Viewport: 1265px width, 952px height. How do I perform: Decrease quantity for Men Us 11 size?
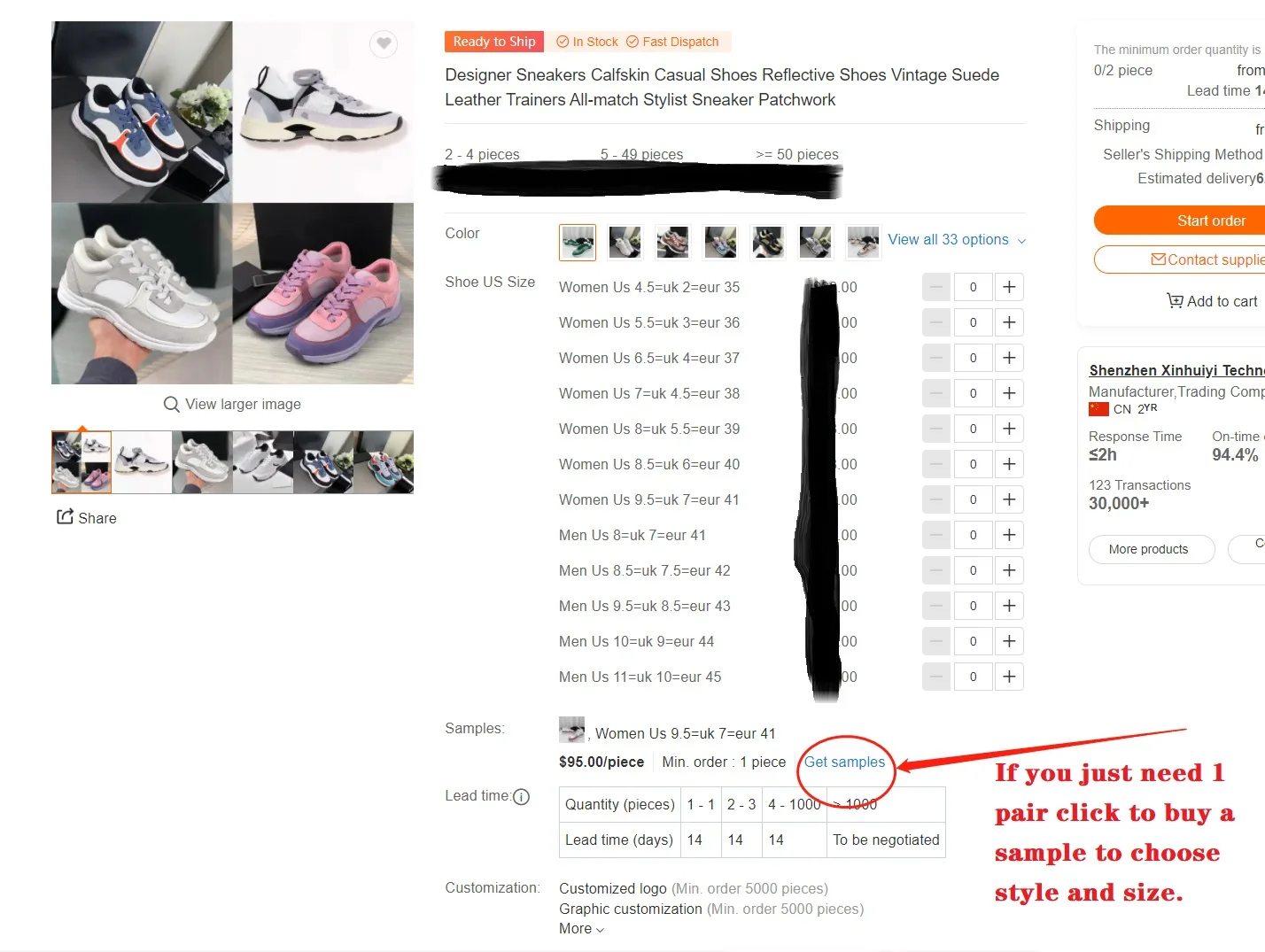936,677
